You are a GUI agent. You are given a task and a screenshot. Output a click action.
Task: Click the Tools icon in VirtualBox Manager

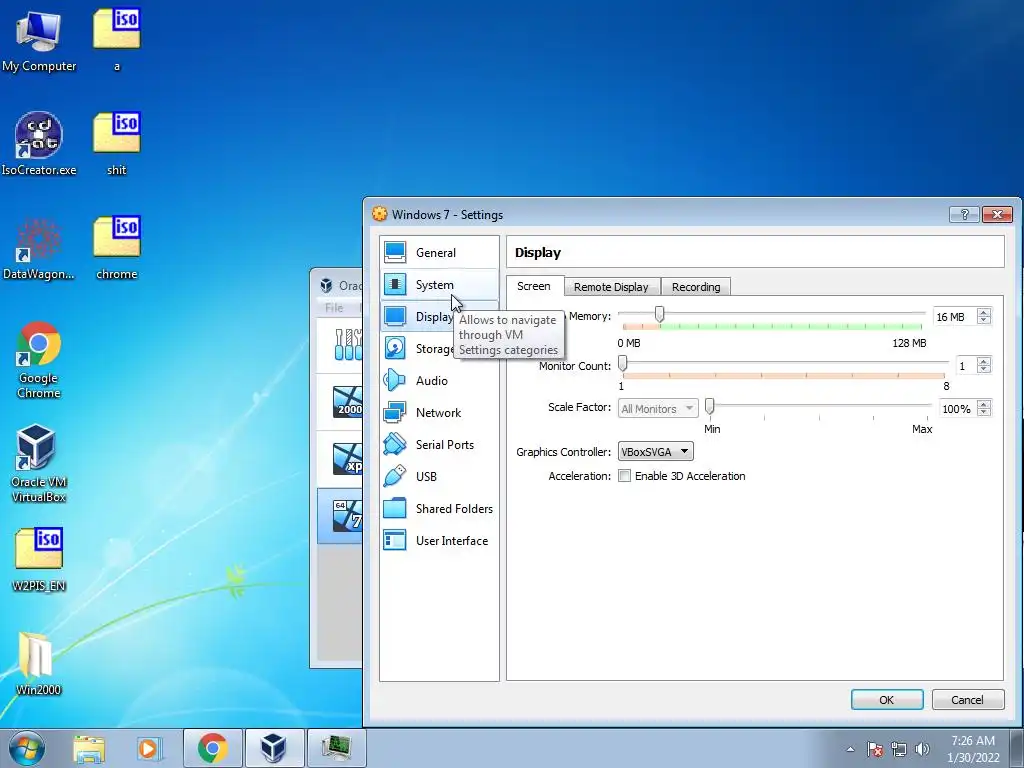coord(347,344)
